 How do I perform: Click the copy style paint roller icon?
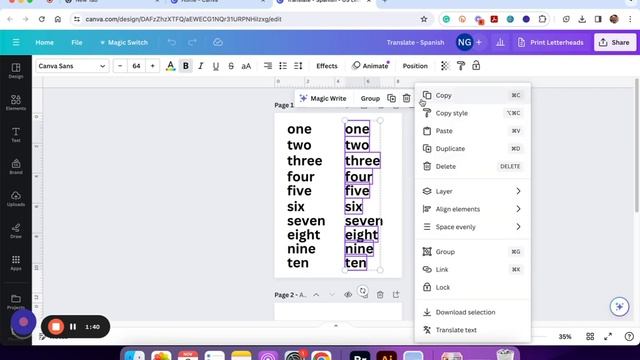(x=461, y=66)
